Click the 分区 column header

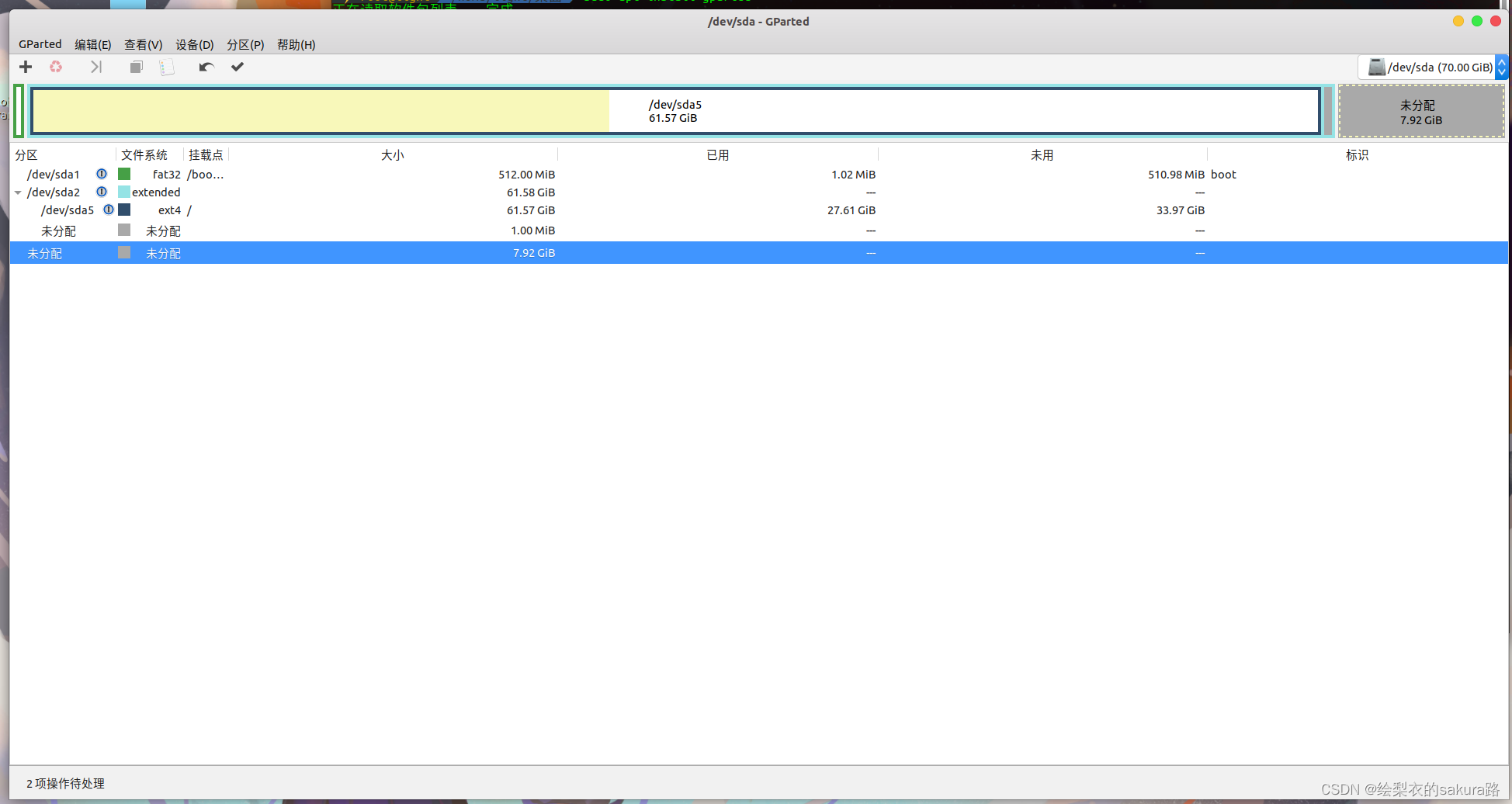(64, 155)
